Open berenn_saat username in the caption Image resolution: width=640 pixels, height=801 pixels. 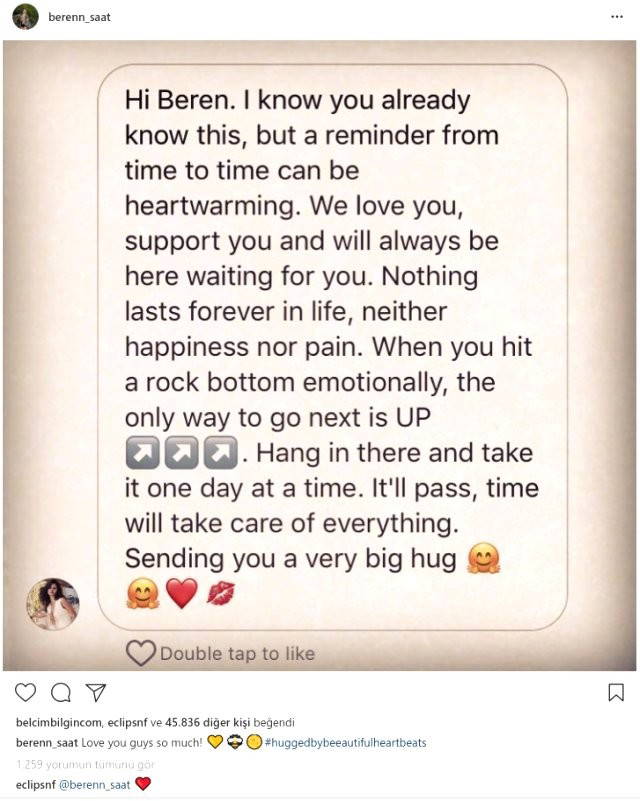[x=47, y=743]
